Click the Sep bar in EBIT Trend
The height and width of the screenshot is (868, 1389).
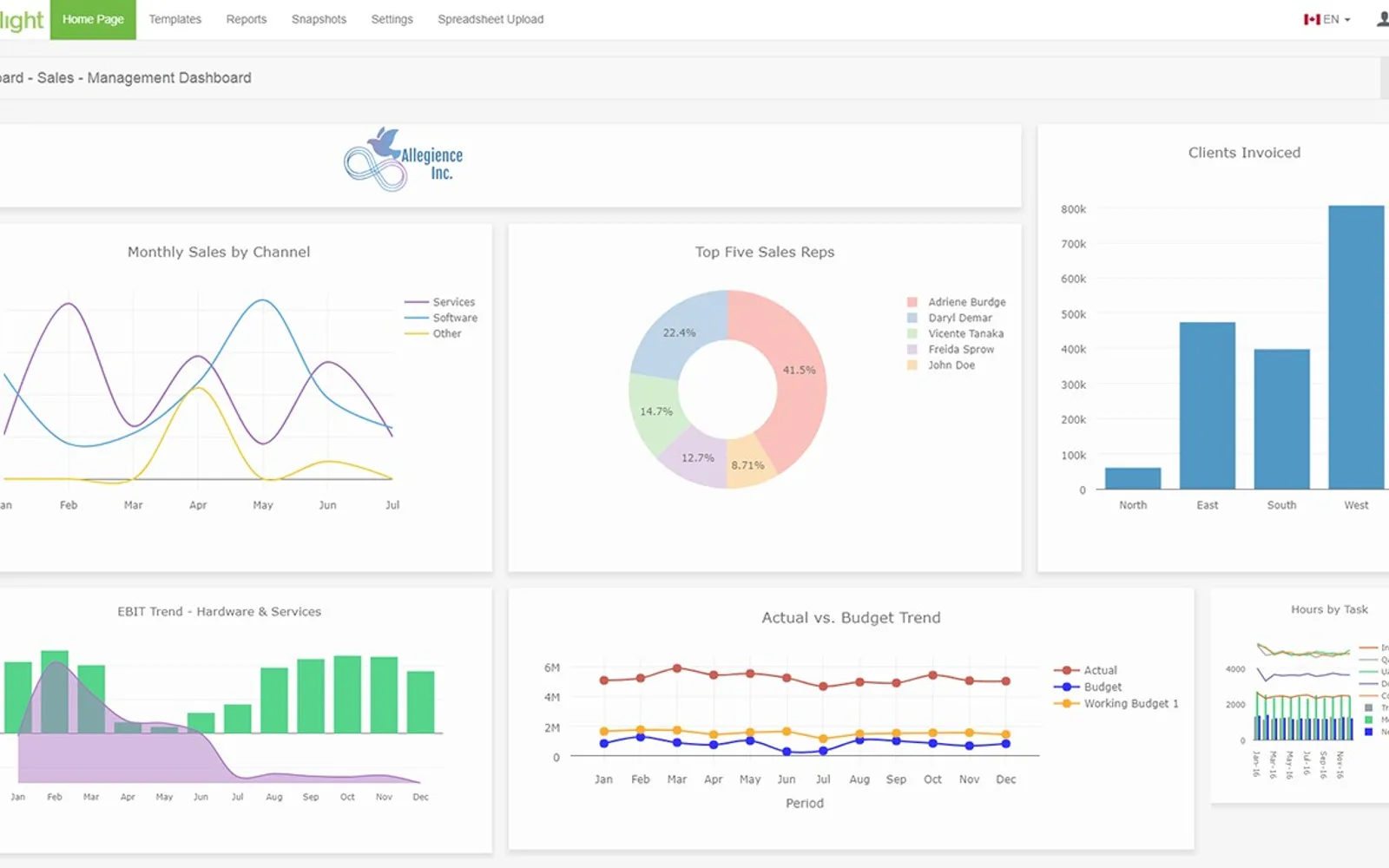pos(311,696)
